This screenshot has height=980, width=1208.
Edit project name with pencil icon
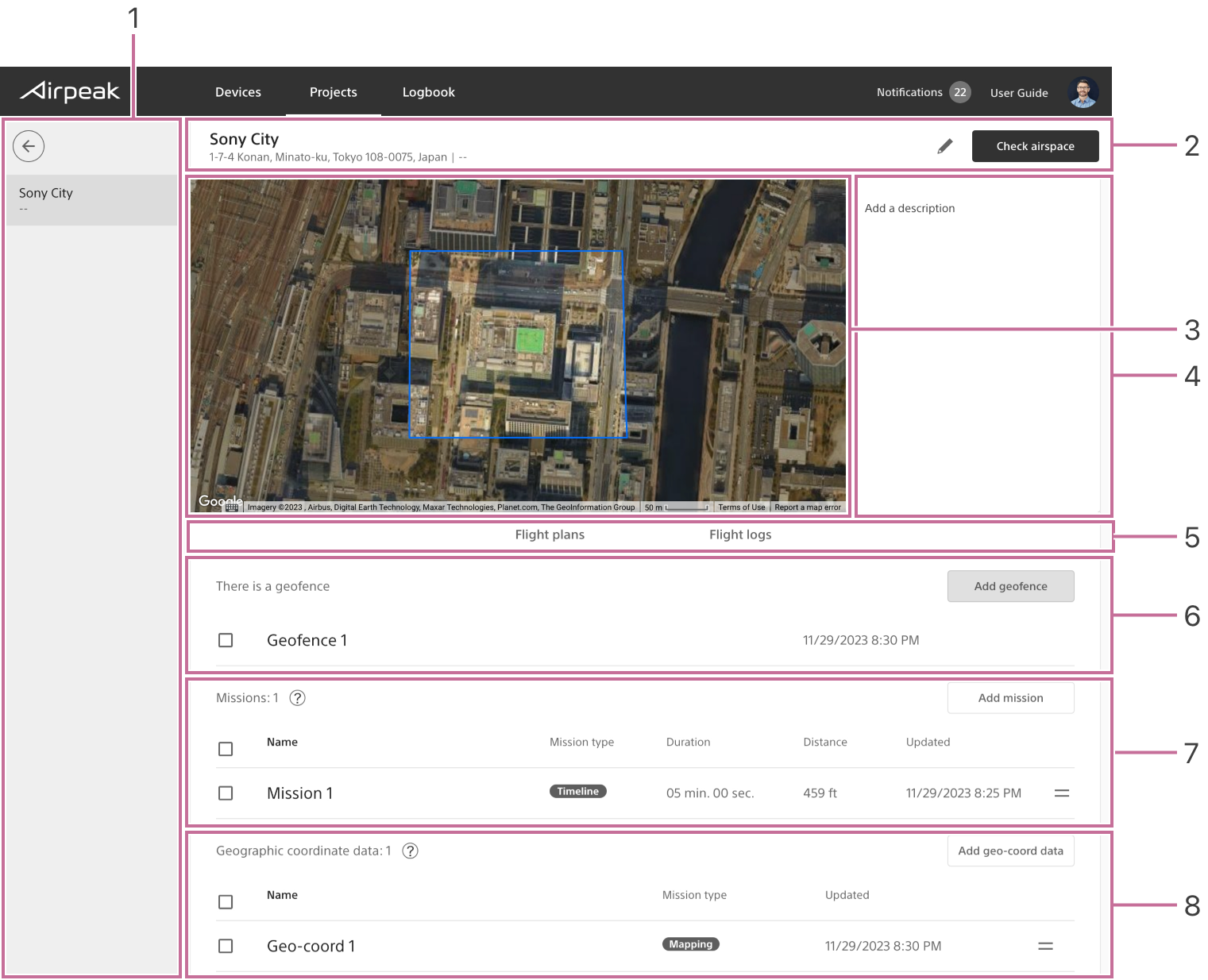[944, 146]
